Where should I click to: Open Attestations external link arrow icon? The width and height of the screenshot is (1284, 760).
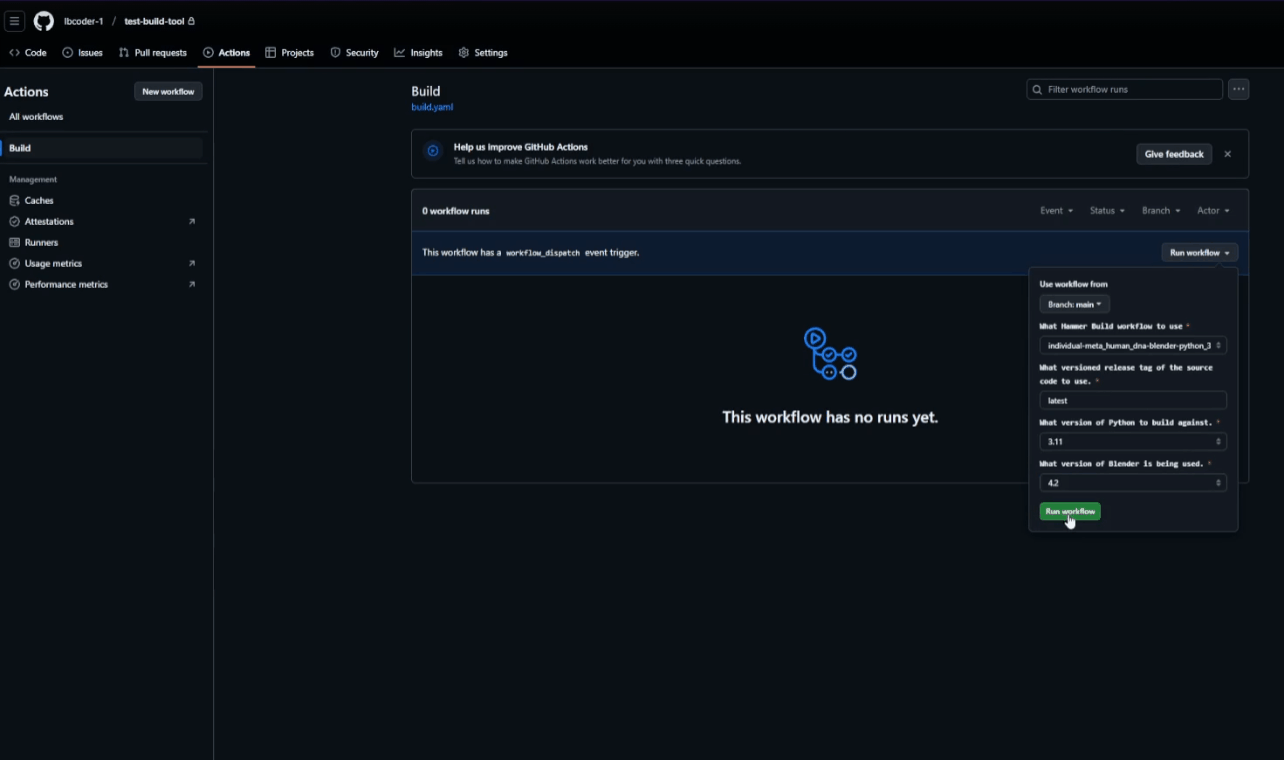191,222
